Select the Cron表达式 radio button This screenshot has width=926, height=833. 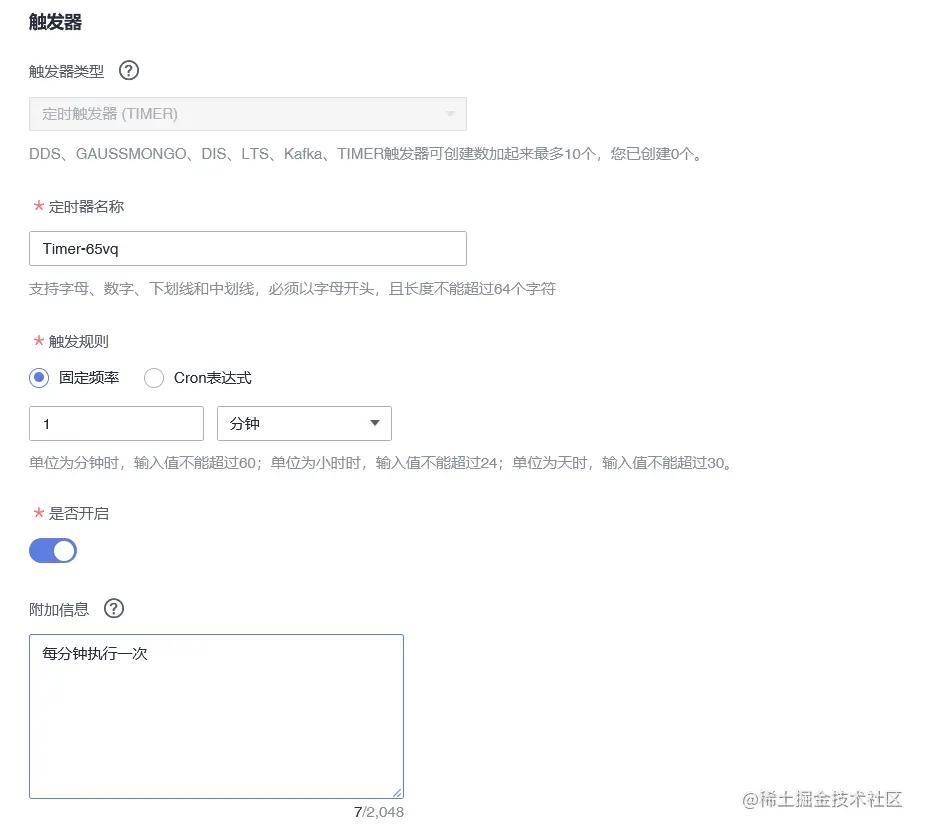pyautogui.click(x=154, y=378)
